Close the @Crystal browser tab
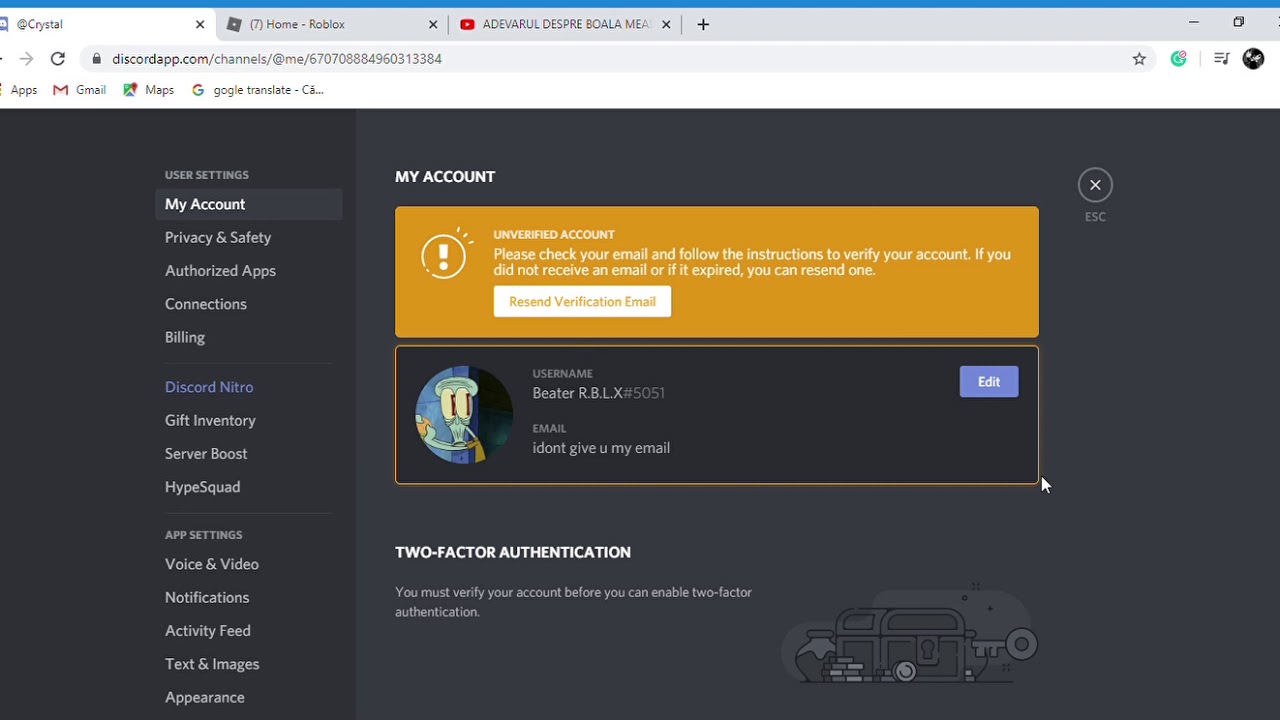The height and width of the screenshot is (720, 1280). click(200, 25)
